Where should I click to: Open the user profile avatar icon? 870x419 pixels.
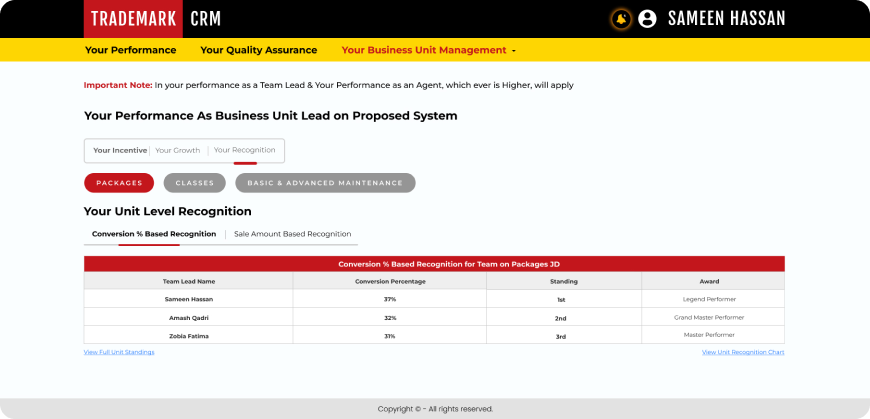click(x=647, y=19)
